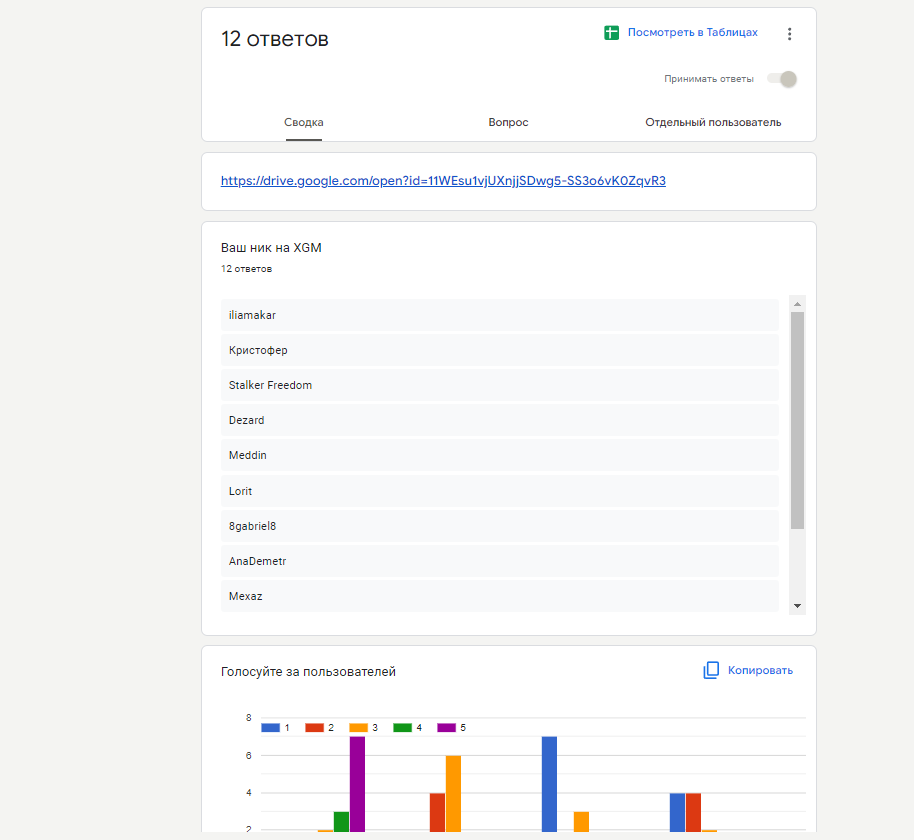Click the green legend swatch for 4
Viewport: 914px width, 840px height.
click(x=403, y=727)
